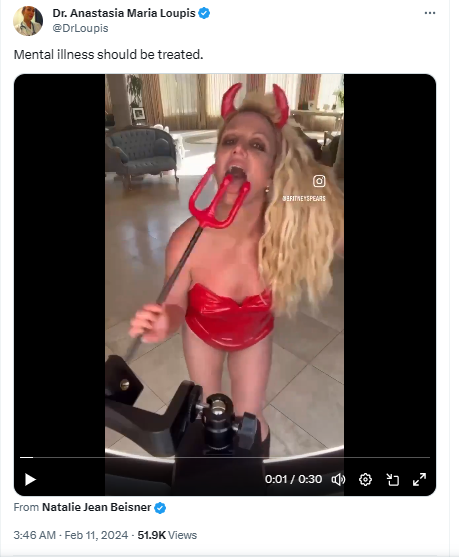The height and width of the screenshot is (557, 459).
Task: View the 51.9K Views count
Action: click(x=167, y=535)
